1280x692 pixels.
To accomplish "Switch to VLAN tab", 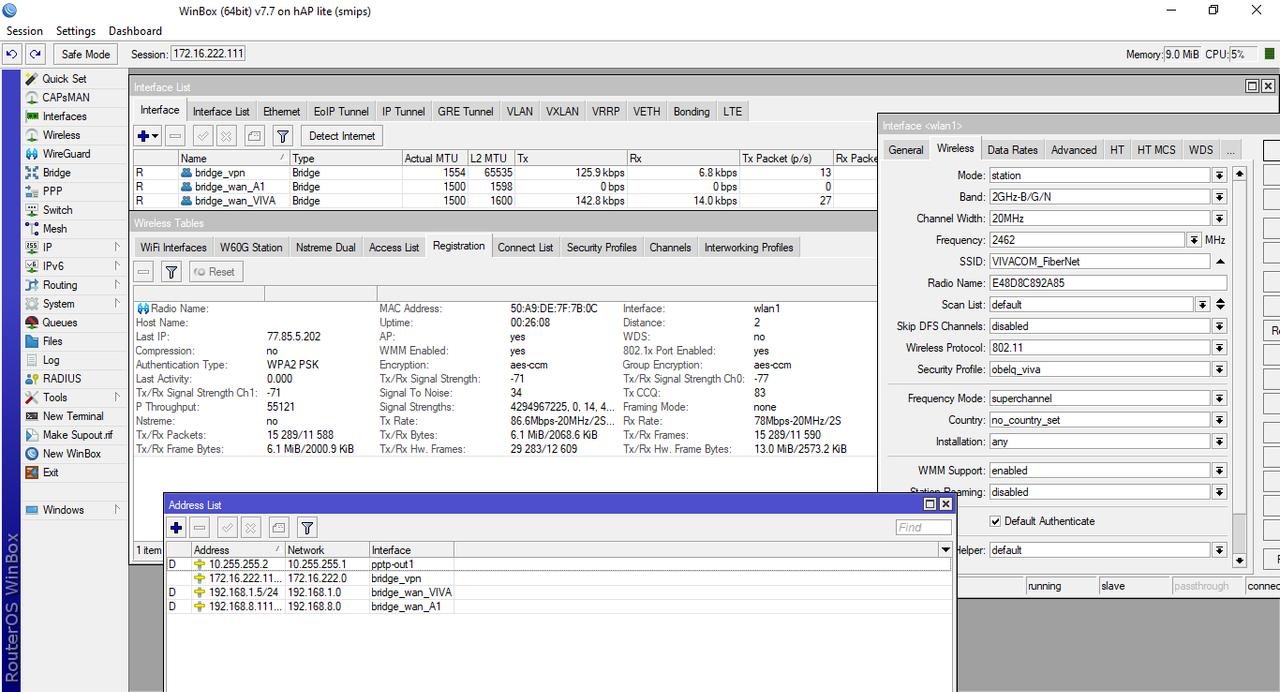I will (519, 112).
